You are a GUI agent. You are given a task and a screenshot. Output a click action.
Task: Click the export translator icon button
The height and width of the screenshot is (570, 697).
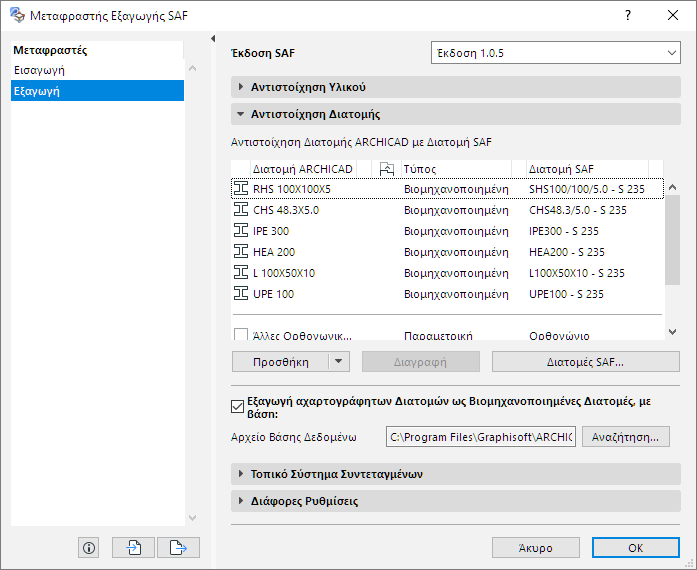178,547
